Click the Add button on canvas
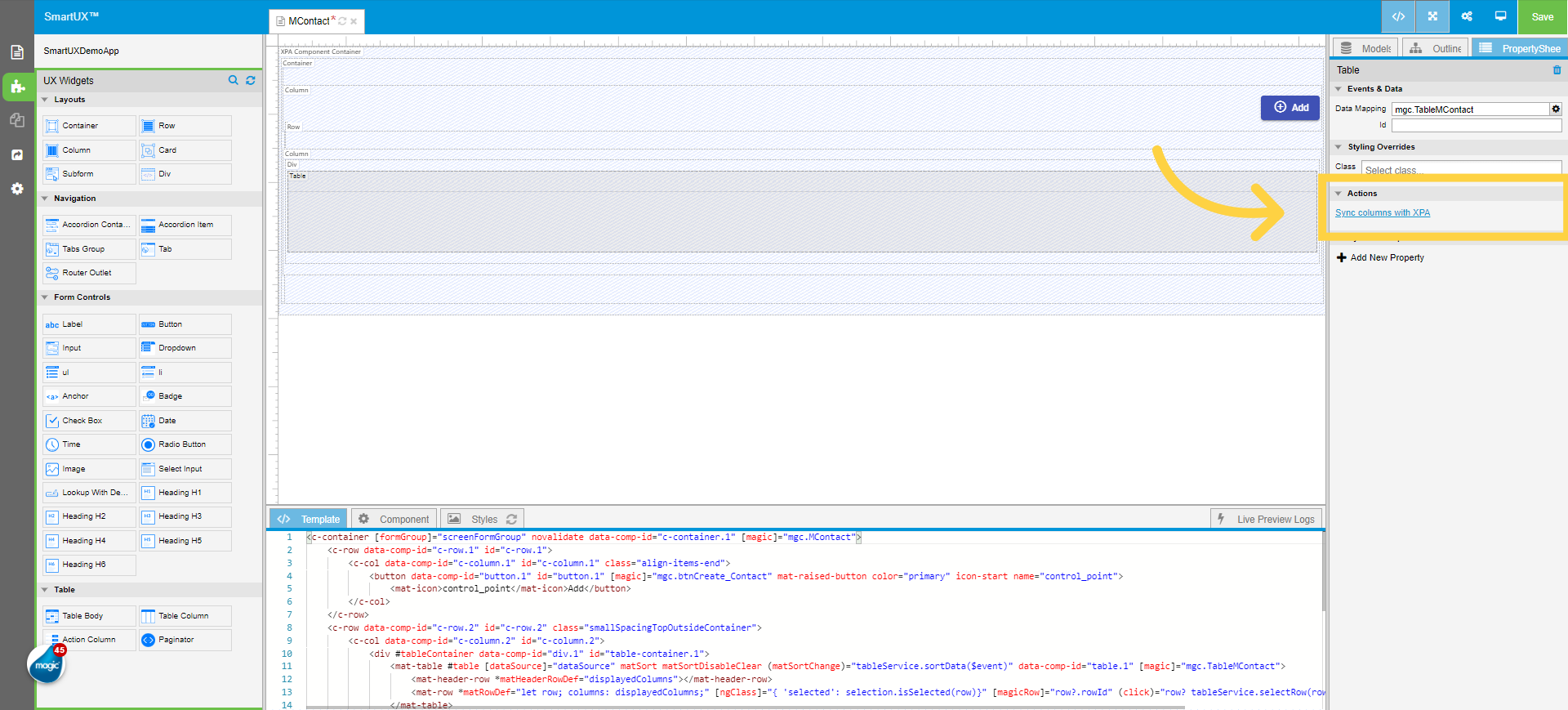This screenshot has width=1568, height=710. [1290, 108]
